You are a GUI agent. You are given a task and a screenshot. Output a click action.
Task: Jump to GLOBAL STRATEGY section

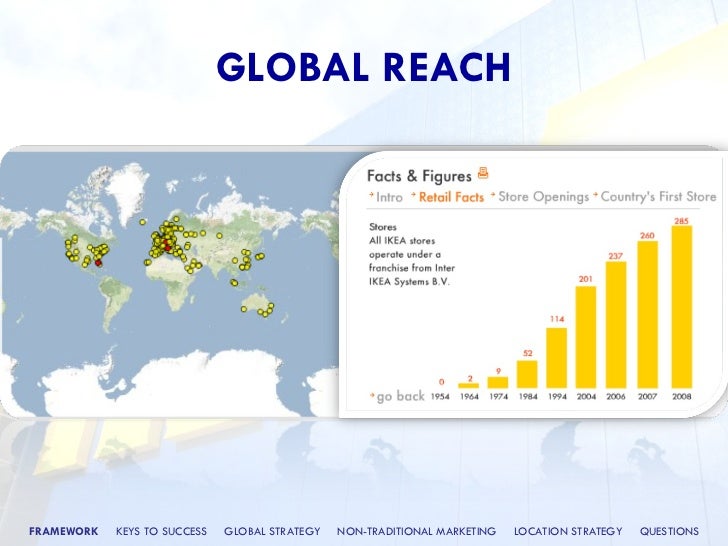coord(272,531)
